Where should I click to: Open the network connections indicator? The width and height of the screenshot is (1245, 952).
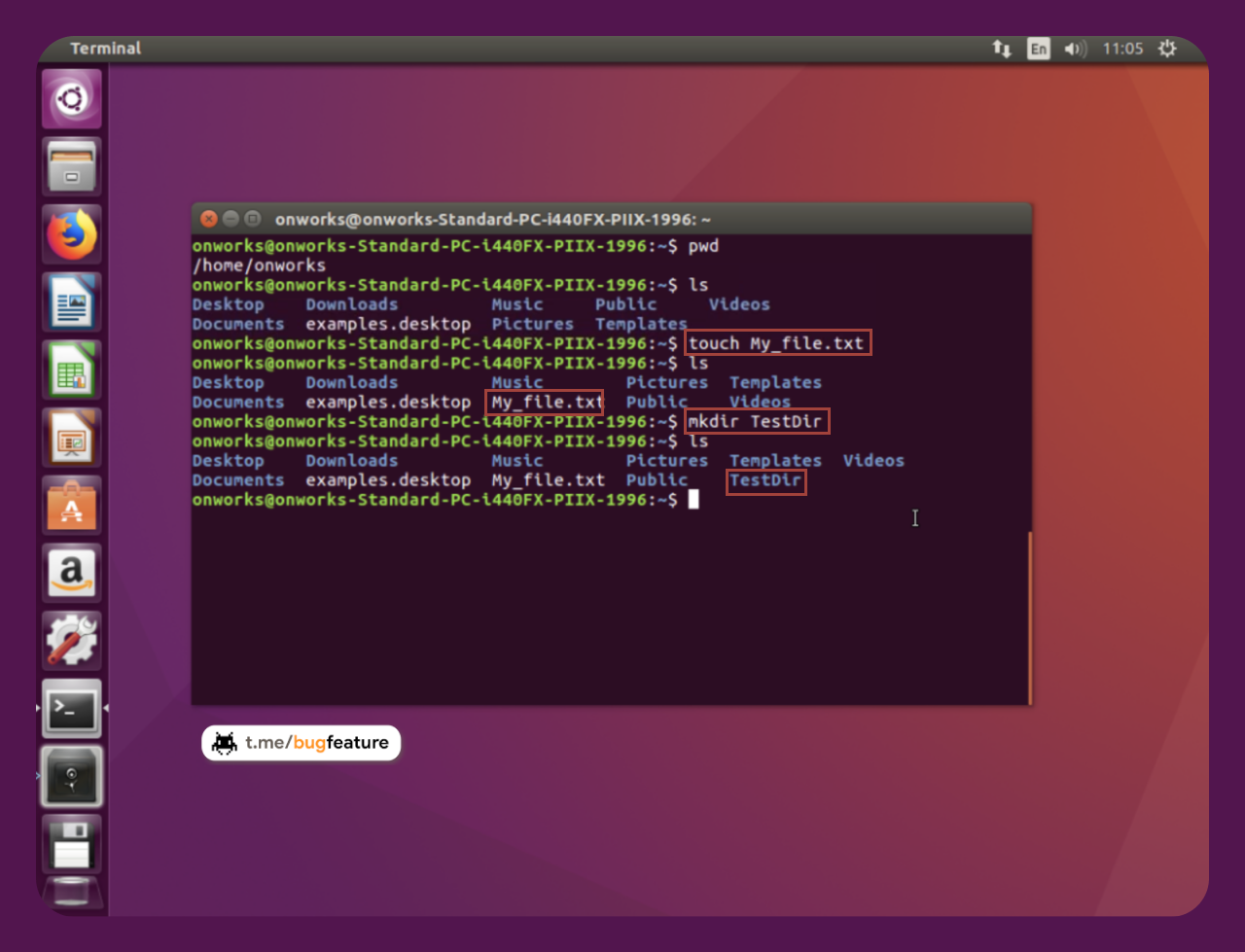click(1002, 49)
